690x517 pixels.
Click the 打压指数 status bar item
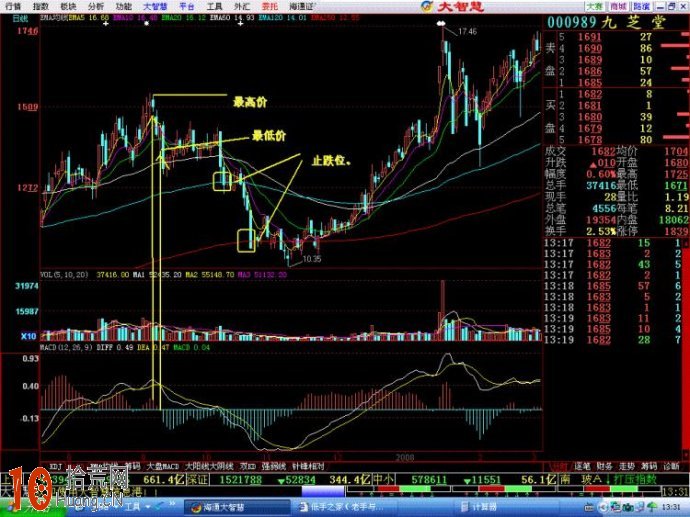635,480
